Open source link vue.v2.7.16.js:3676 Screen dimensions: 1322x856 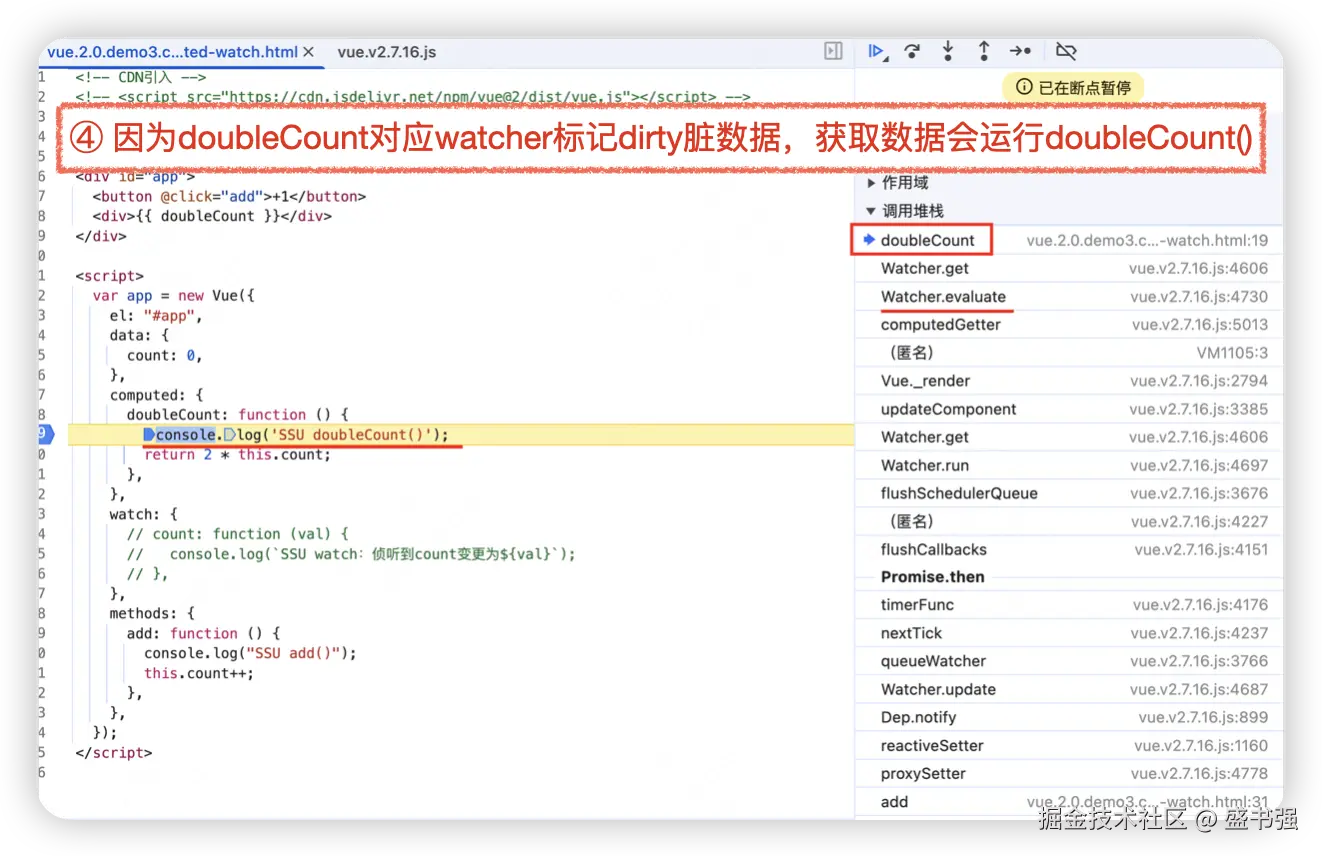1199,493
